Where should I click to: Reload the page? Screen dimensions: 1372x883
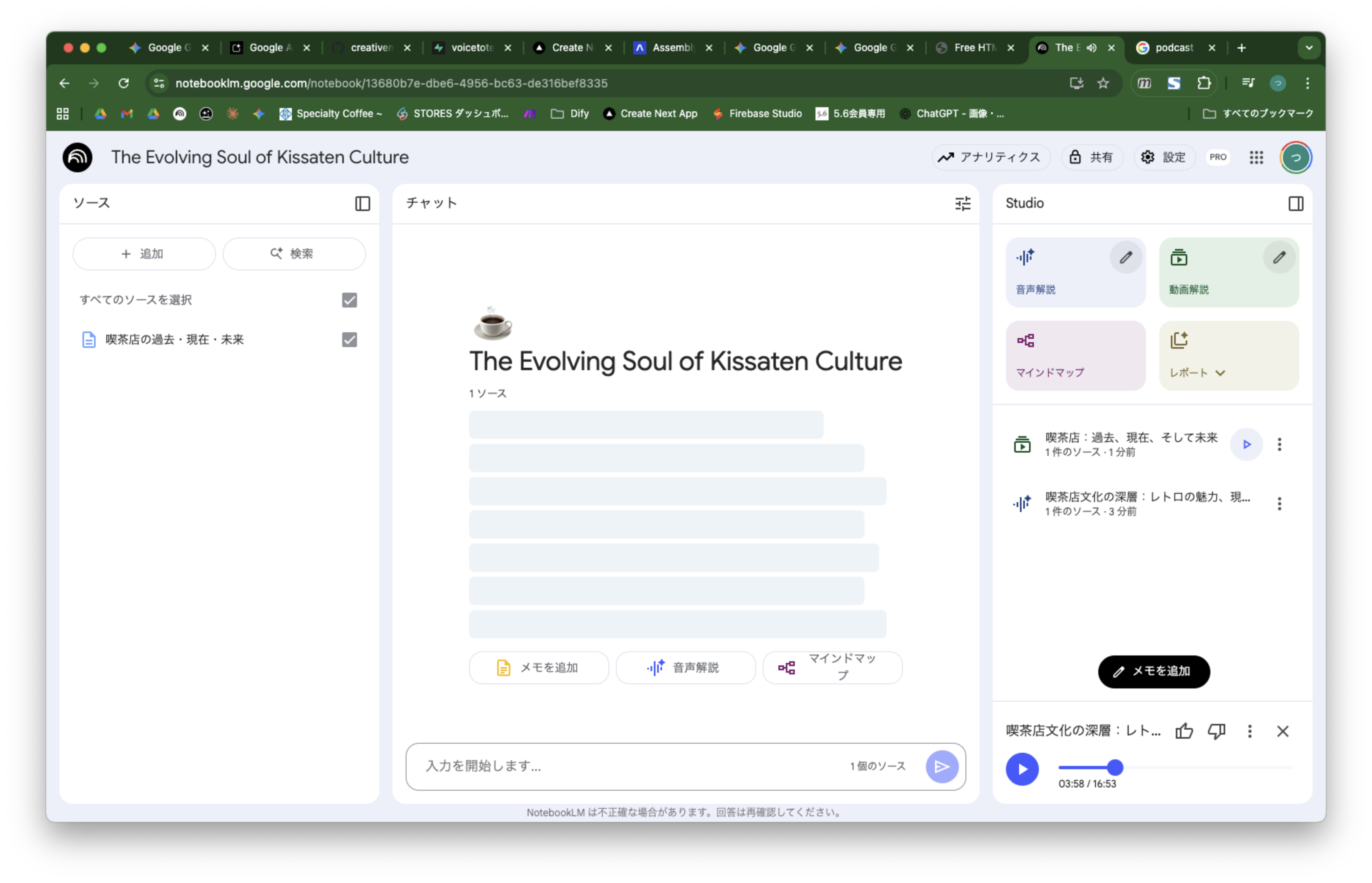point(123,83)
